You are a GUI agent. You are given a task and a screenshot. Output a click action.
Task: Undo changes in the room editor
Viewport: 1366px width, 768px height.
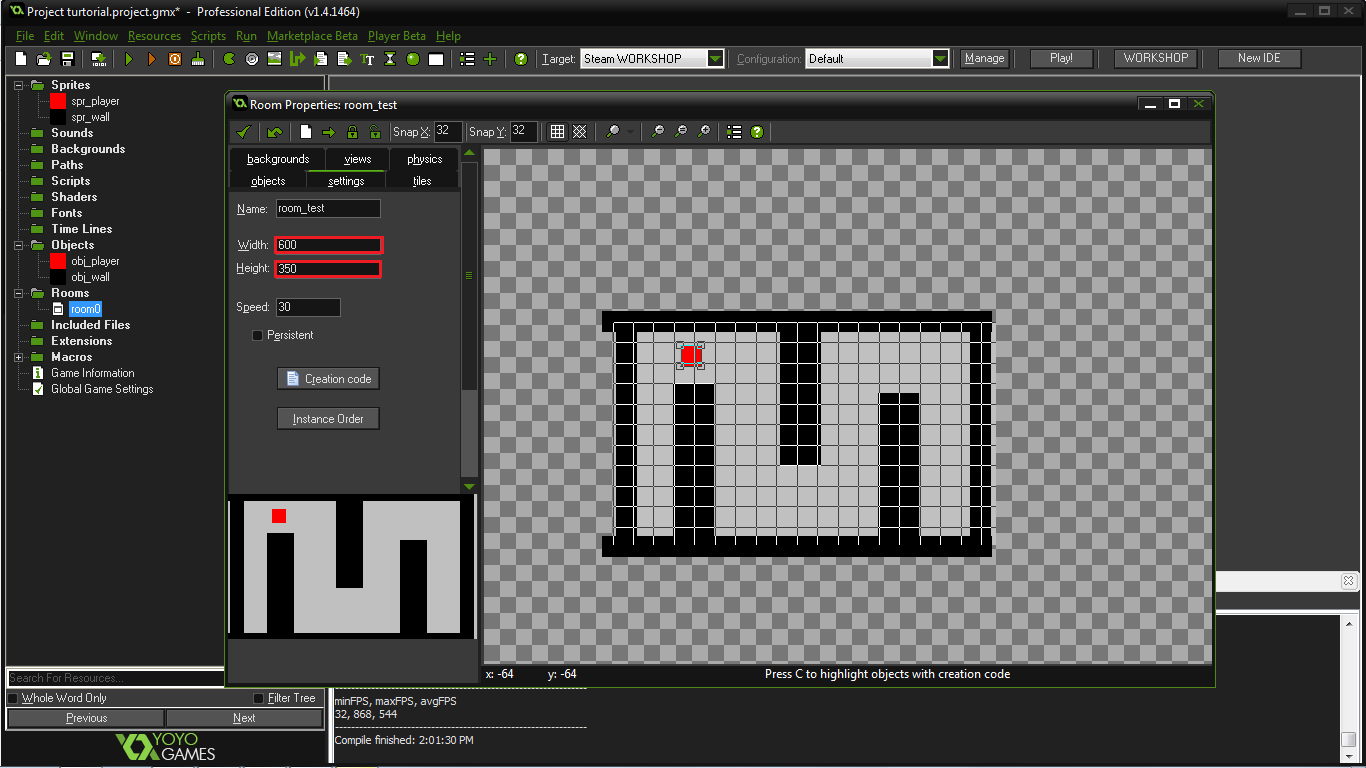point(274,131)
